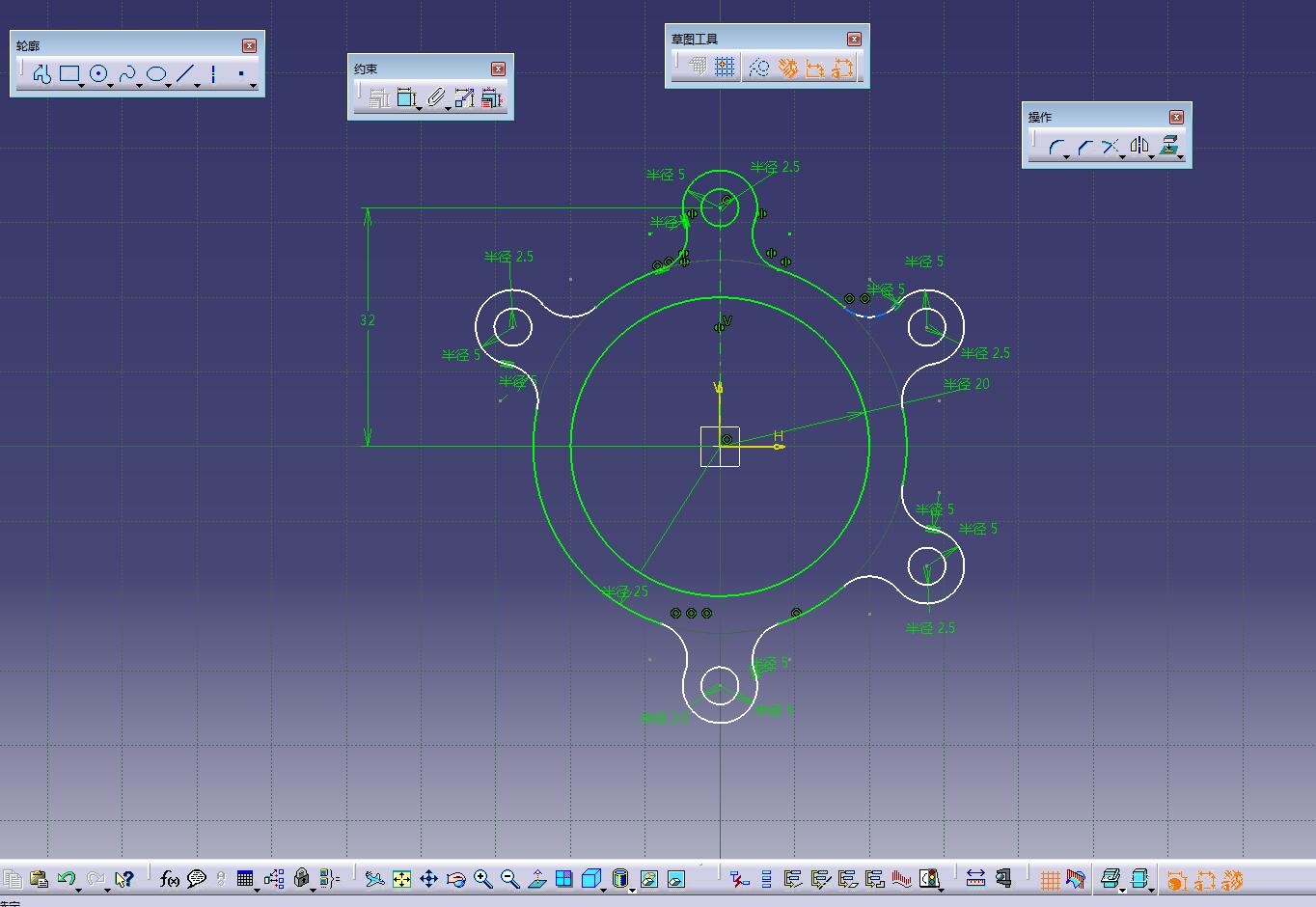Click the radius 25 dimension label

(x=625, y=591)
